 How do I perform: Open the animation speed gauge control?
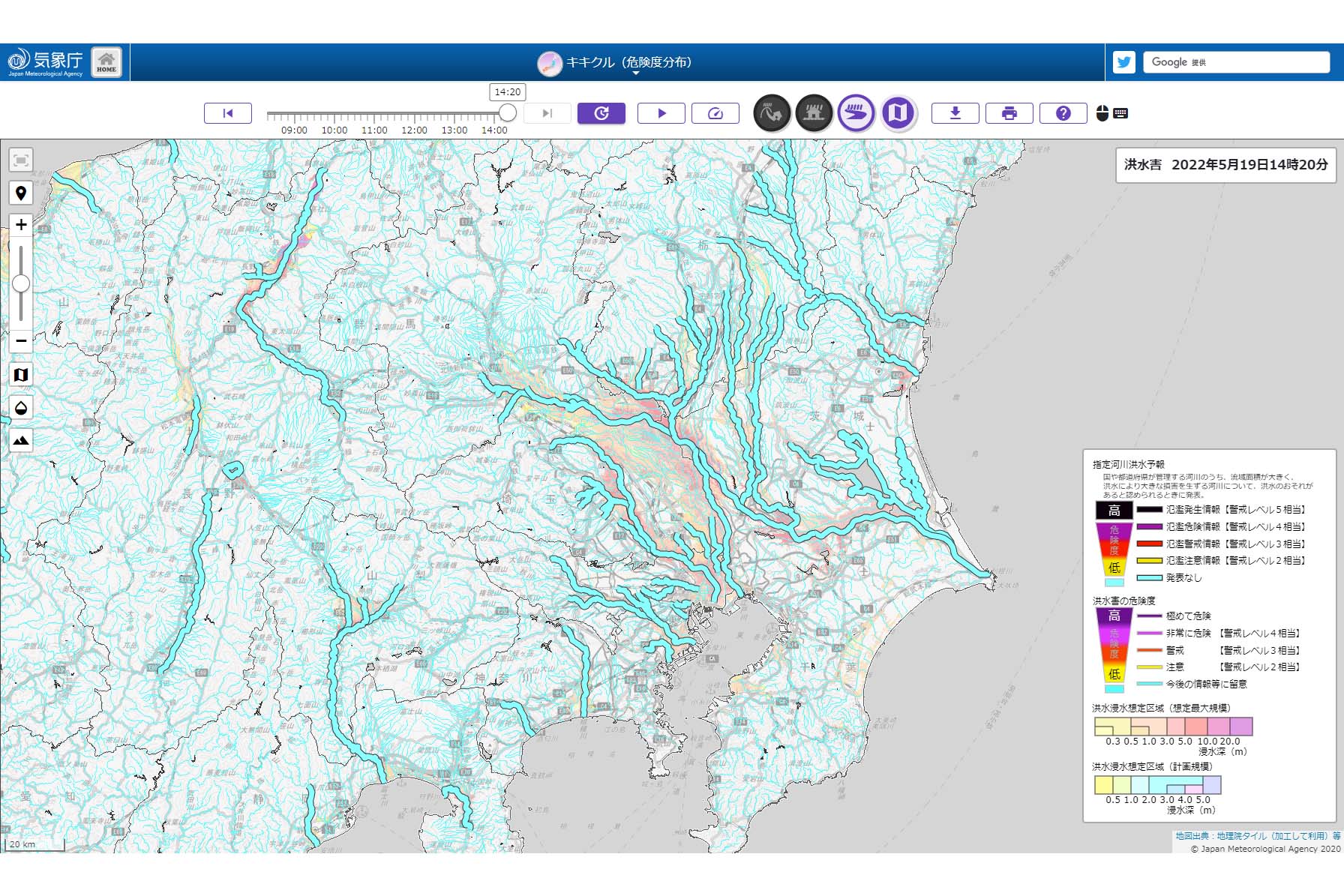tap(715, 113)
